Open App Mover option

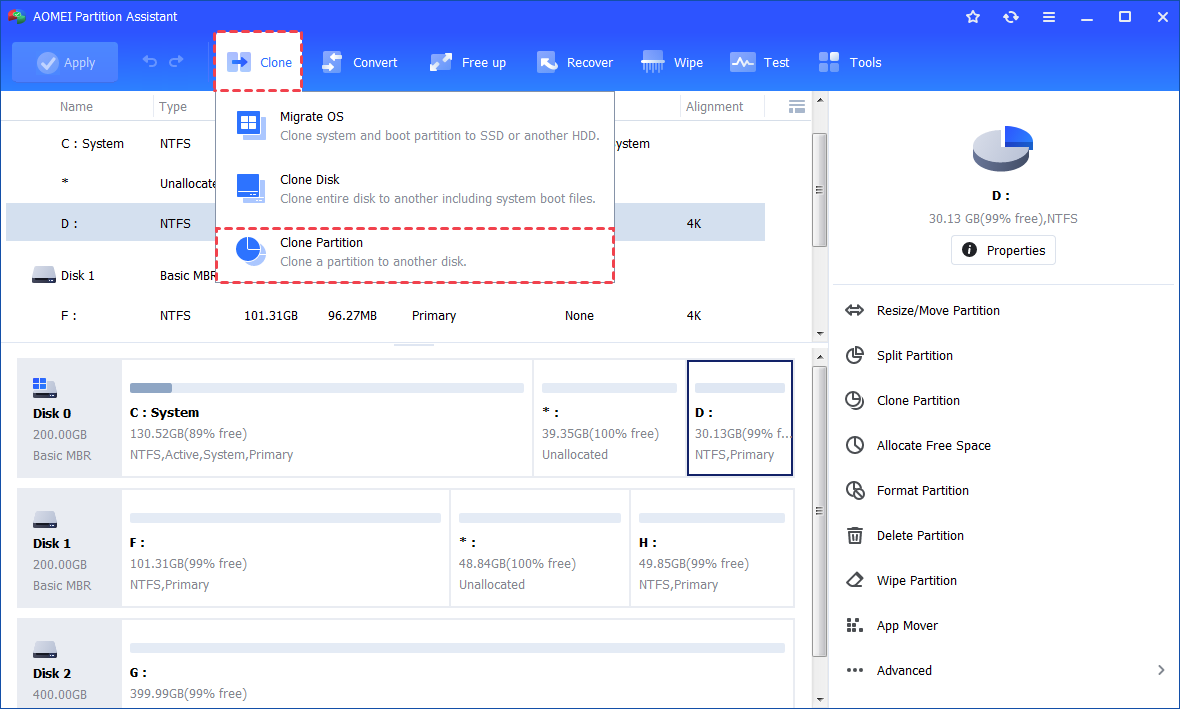point(906,625)
